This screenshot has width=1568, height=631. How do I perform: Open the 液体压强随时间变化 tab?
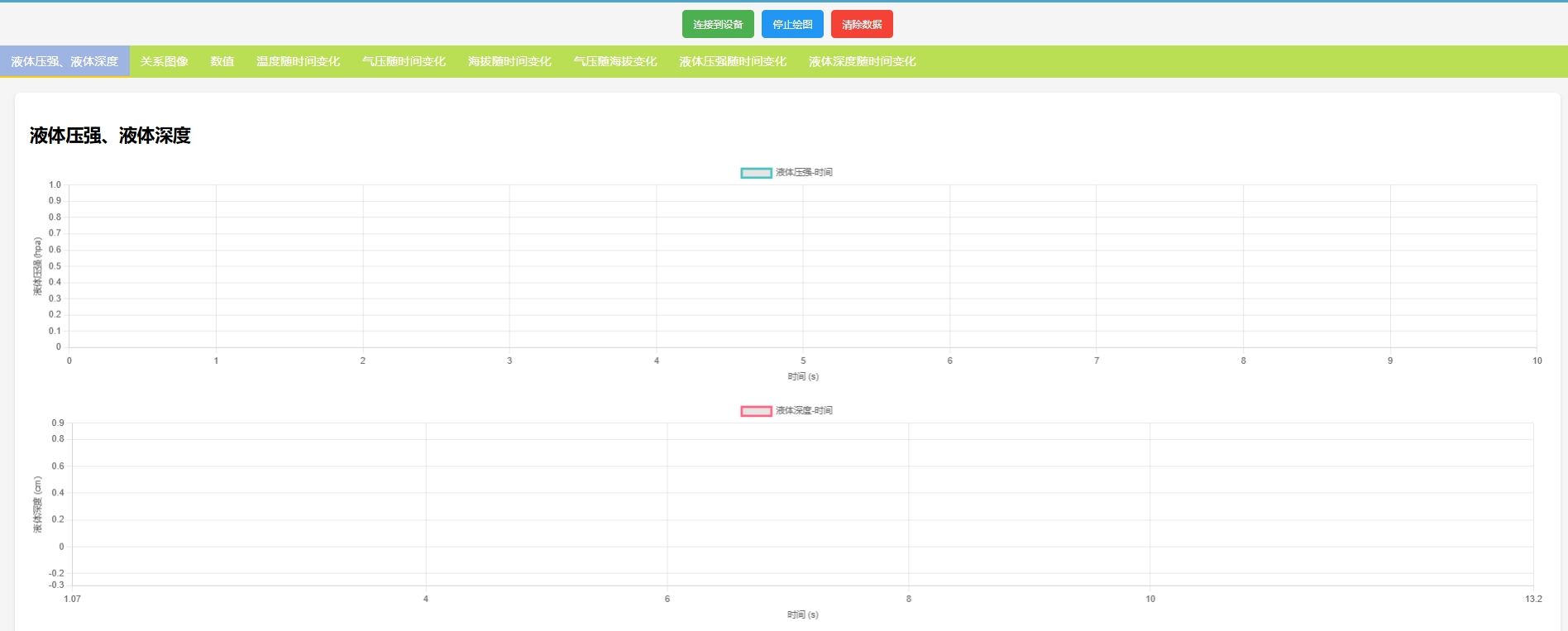coord(733,62)
